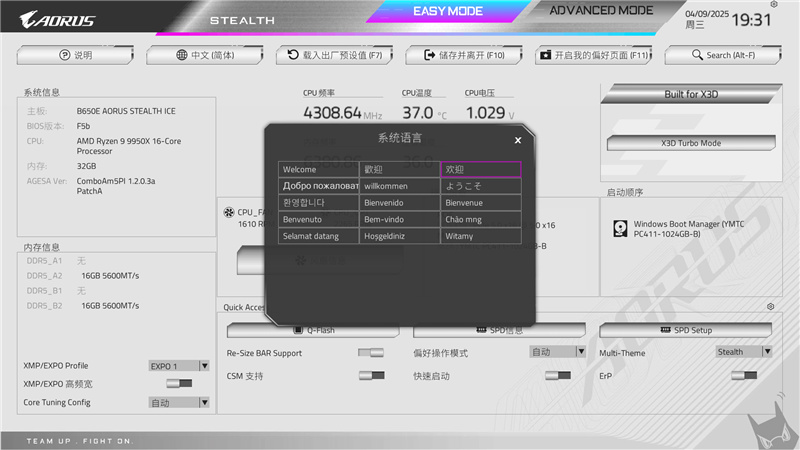Select German willkommen option

pyautogui.click(x=399, y=186)
